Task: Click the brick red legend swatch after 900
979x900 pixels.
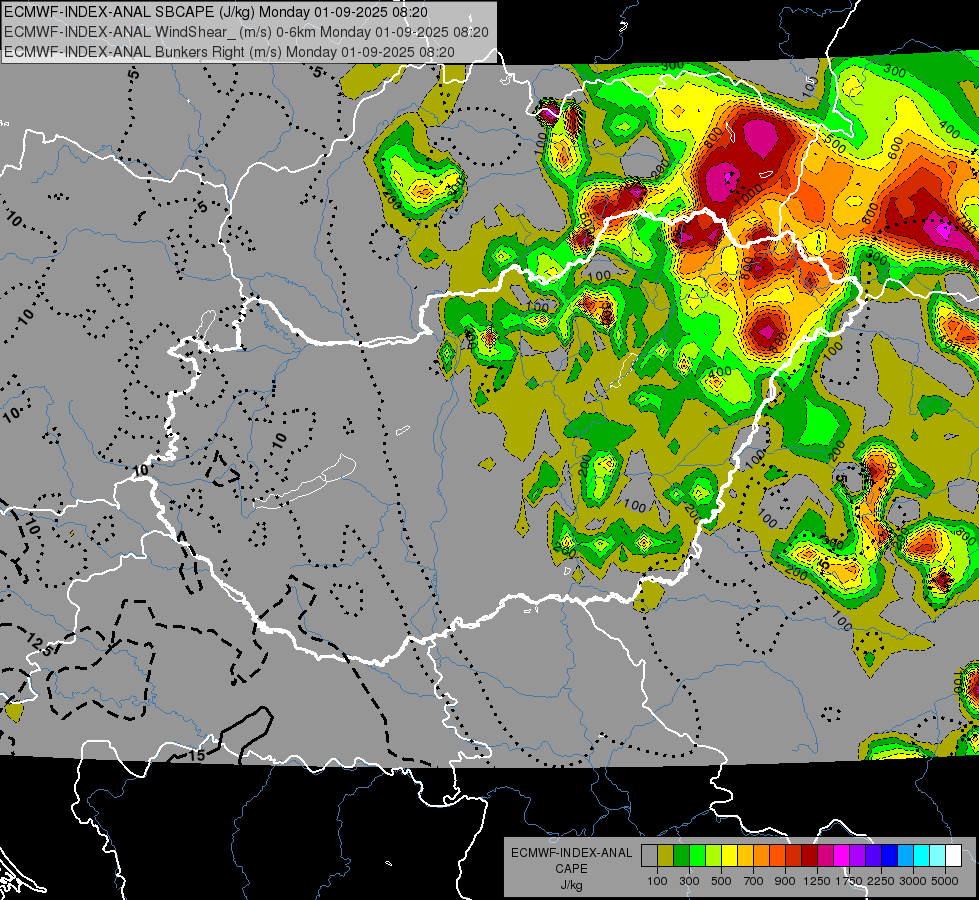Action: 794,856
